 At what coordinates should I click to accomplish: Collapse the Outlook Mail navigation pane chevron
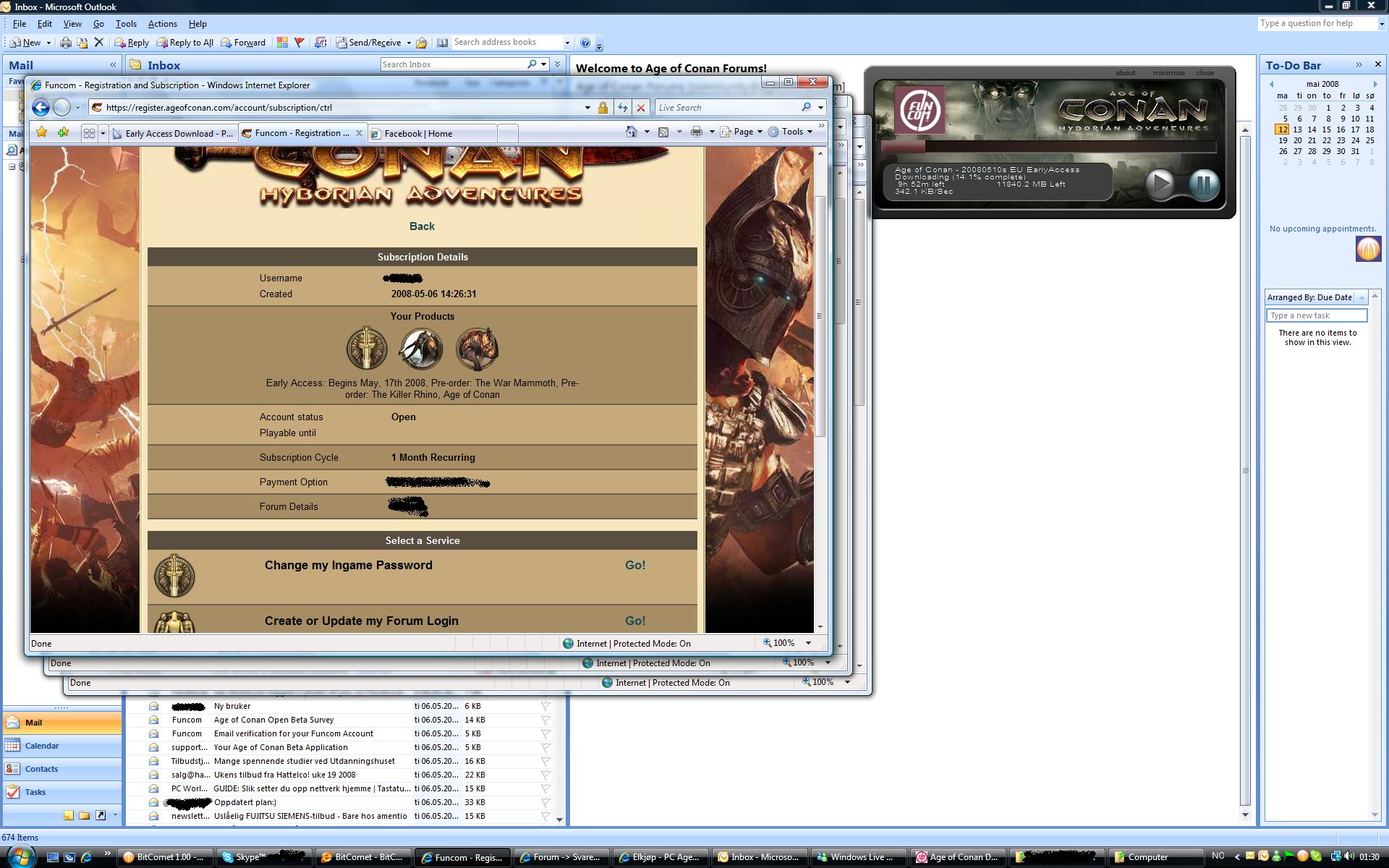[113, 65]
